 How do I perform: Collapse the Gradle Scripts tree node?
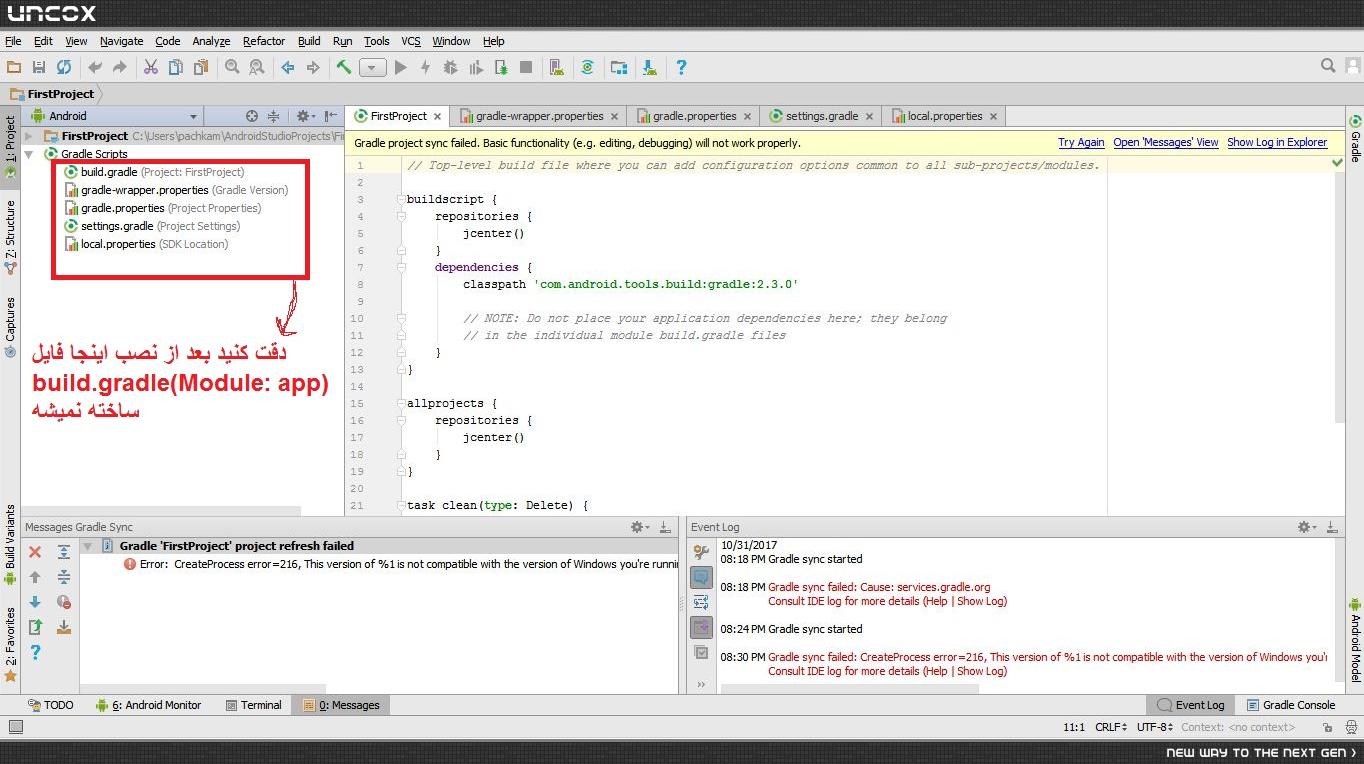(29, 154)
